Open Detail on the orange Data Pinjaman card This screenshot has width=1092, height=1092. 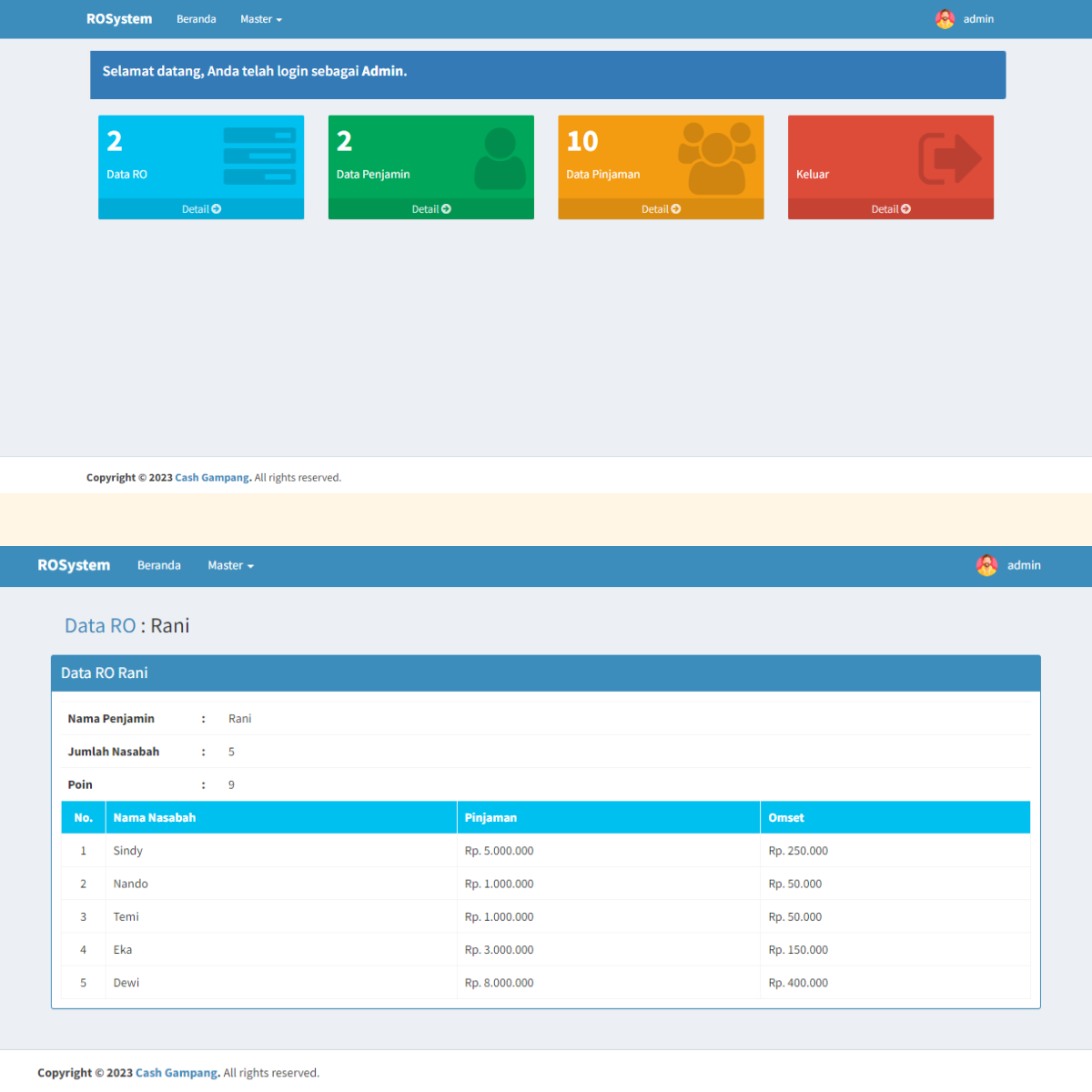pos(661,209)
